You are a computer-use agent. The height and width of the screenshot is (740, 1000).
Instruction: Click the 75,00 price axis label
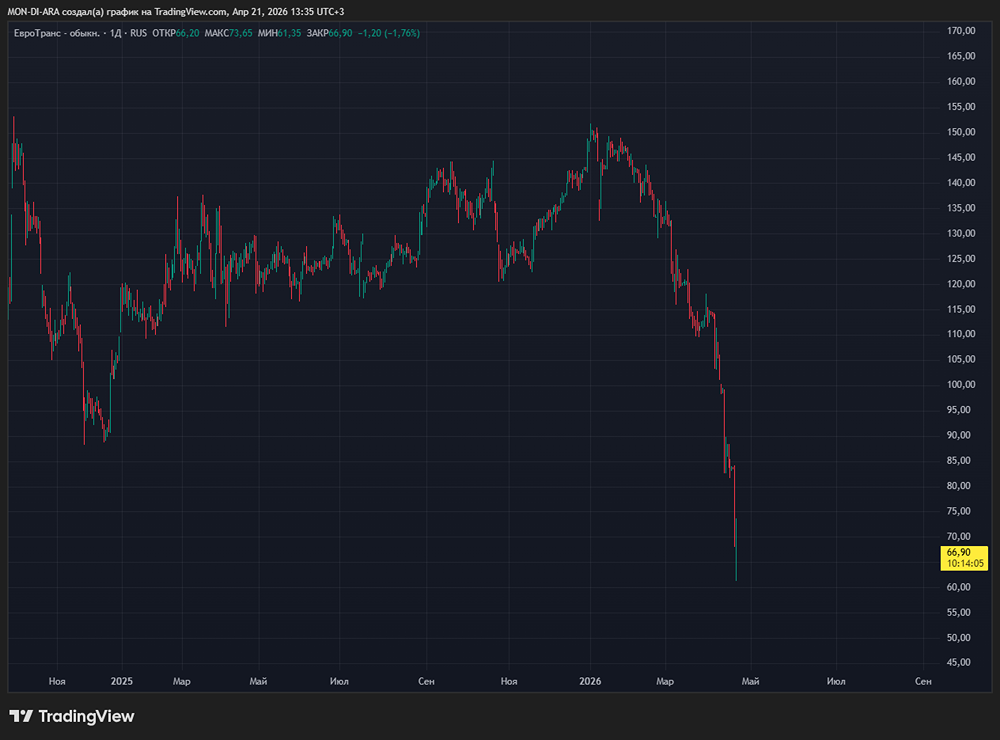(x=959, y=511)
